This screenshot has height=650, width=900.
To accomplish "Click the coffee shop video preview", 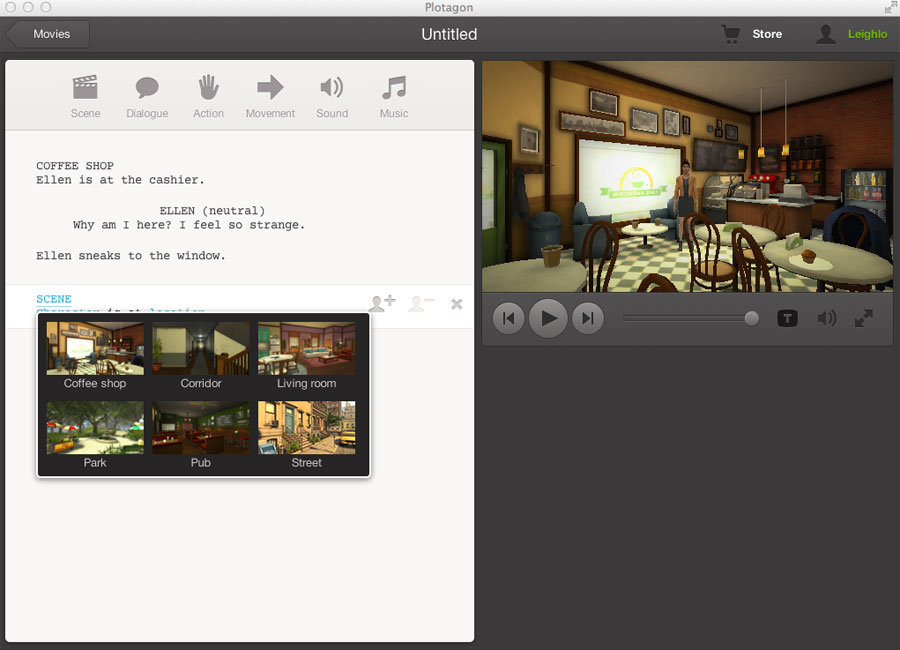I will point(688,176).
